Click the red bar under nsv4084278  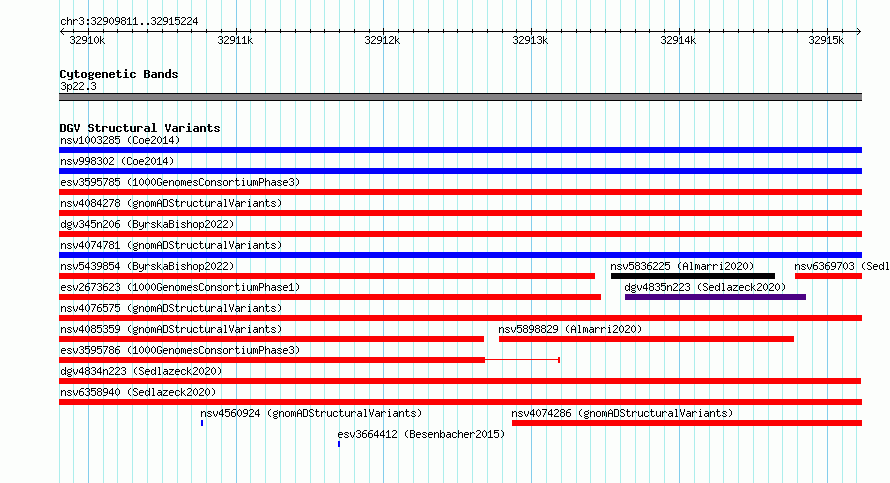(460, 213)
